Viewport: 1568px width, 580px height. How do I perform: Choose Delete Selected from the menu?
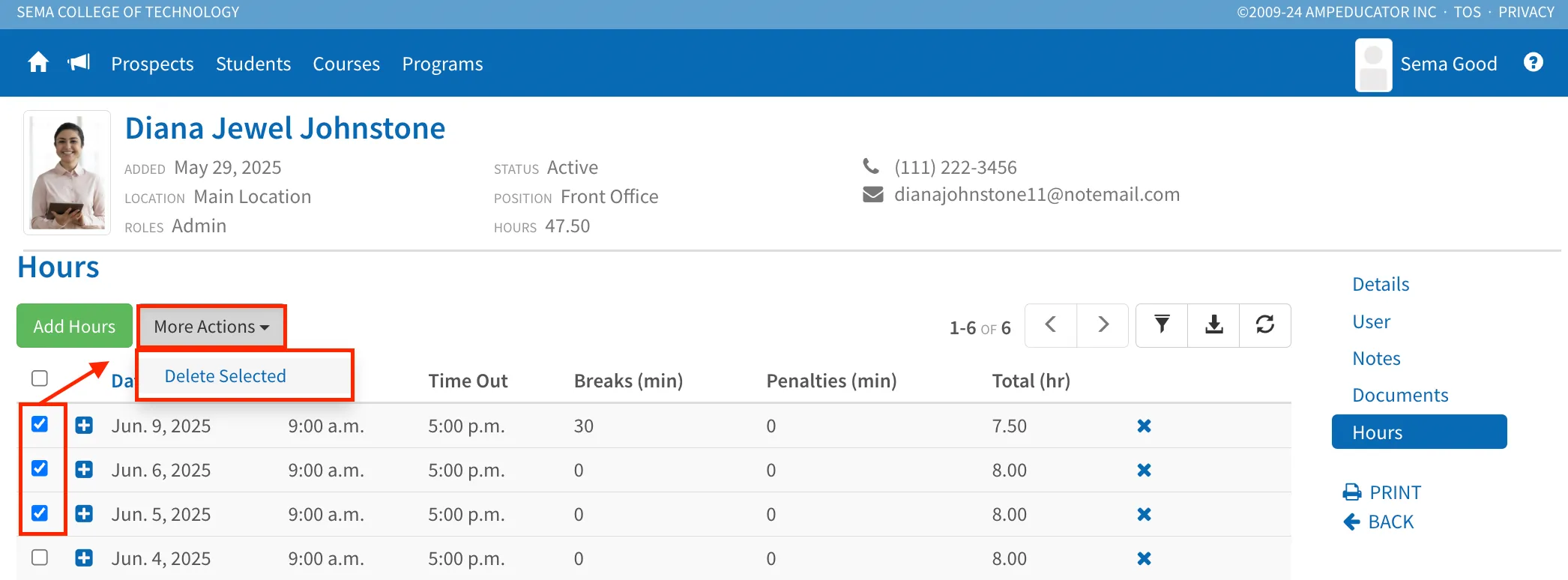pos(226,376)
